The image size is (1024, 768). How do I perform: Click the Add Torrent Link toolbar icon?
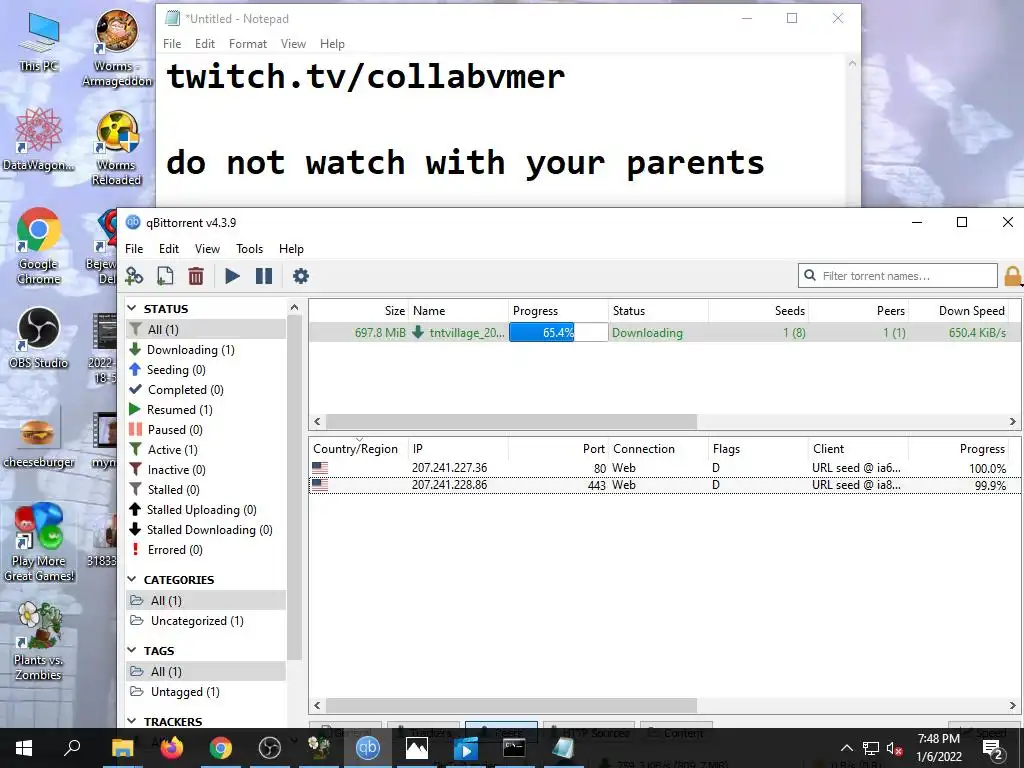click(x=134, y=276)
